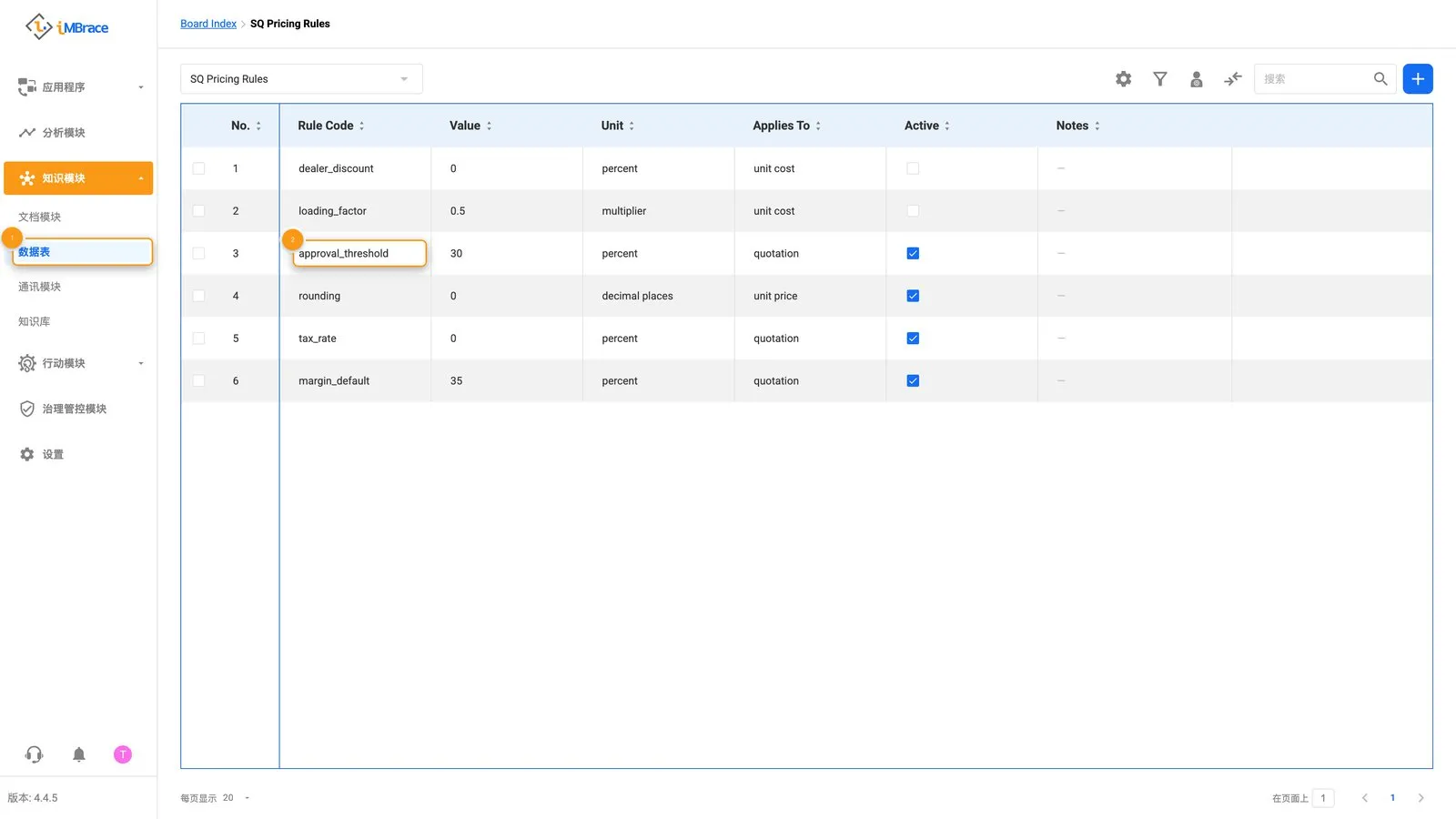1456x819 pixels.
Task: Select the row checkbox for tax_rate
Action: click(198, 339)
